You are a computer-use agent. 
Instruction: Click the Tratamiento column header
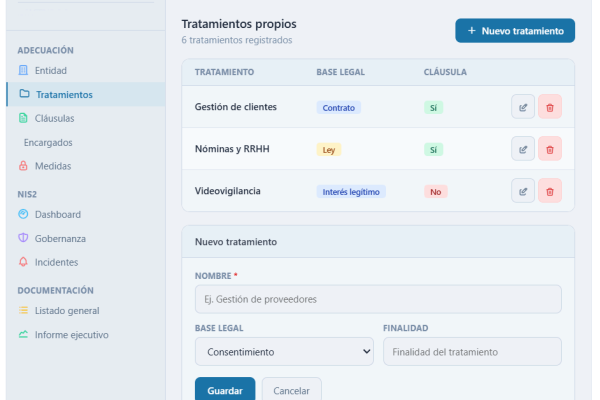224,72
